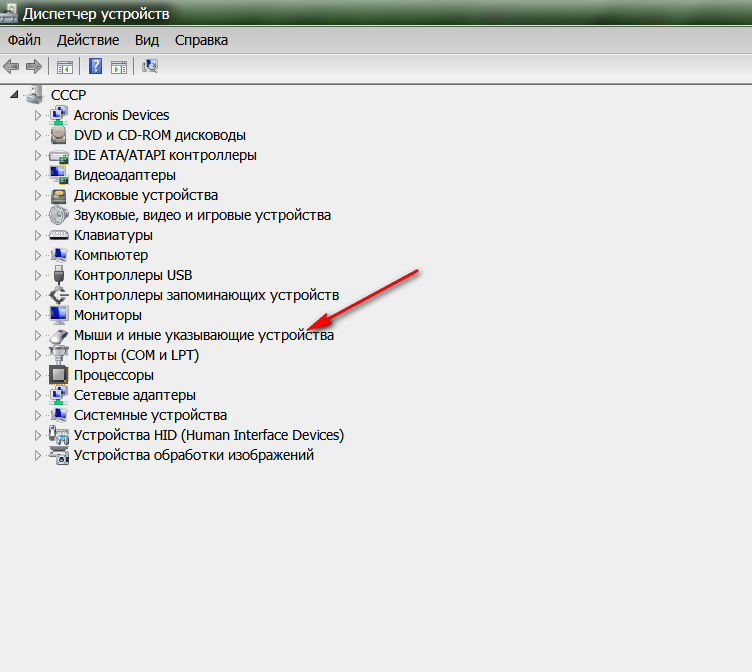Select the Мониторы label
The width and height of the screenshot is (752, 672).
point(107,316)
